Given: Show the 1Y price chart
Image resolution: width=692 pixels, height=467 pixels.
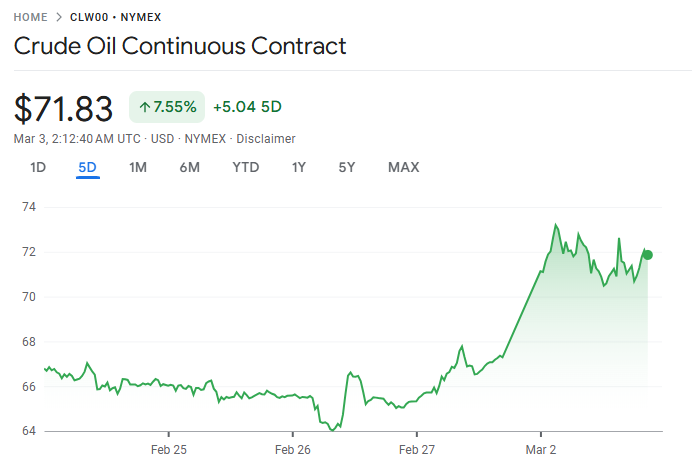Looking at the screenshot, I should [x=299, y=167].
